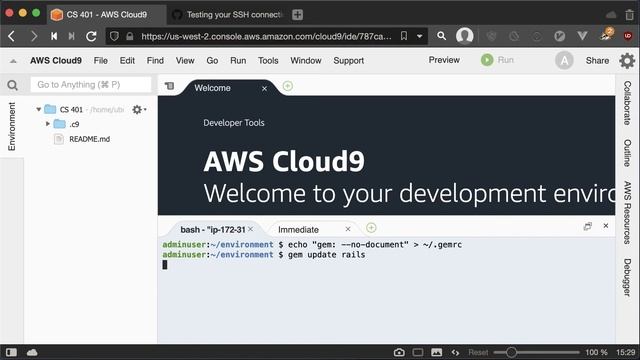
Task: Open the AWS Cloud9 menu
Action: tap(56, 60)
